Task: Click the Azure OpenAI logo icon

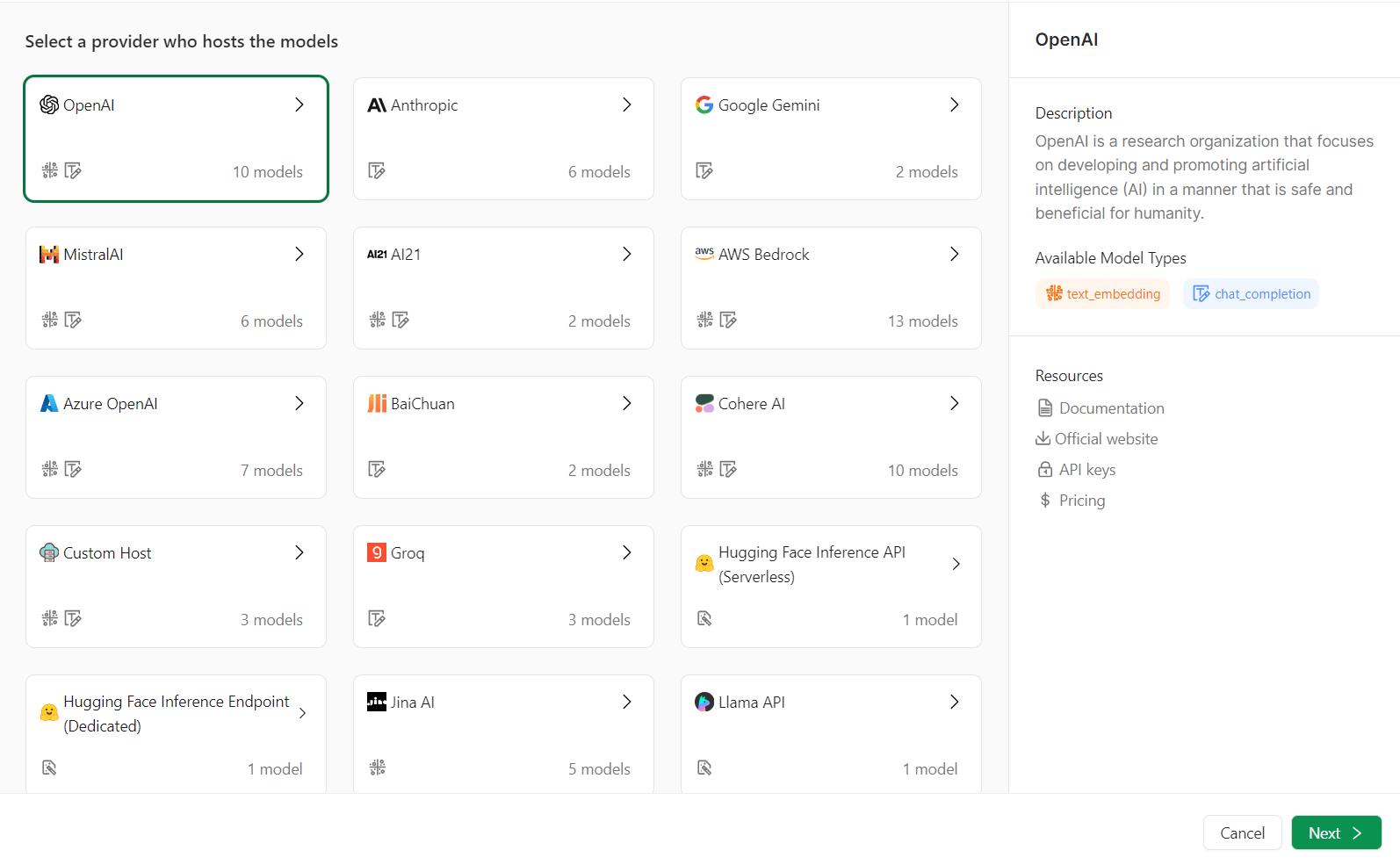Action: 49,403
